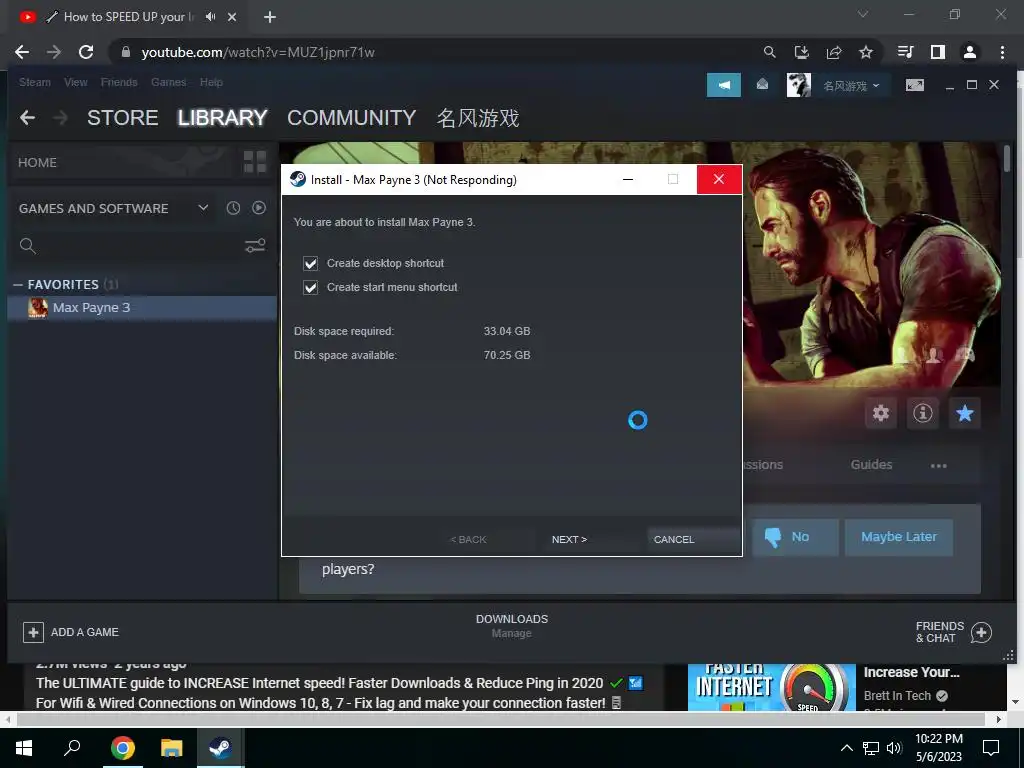Mute the YouTube tab audio icon

210,17
